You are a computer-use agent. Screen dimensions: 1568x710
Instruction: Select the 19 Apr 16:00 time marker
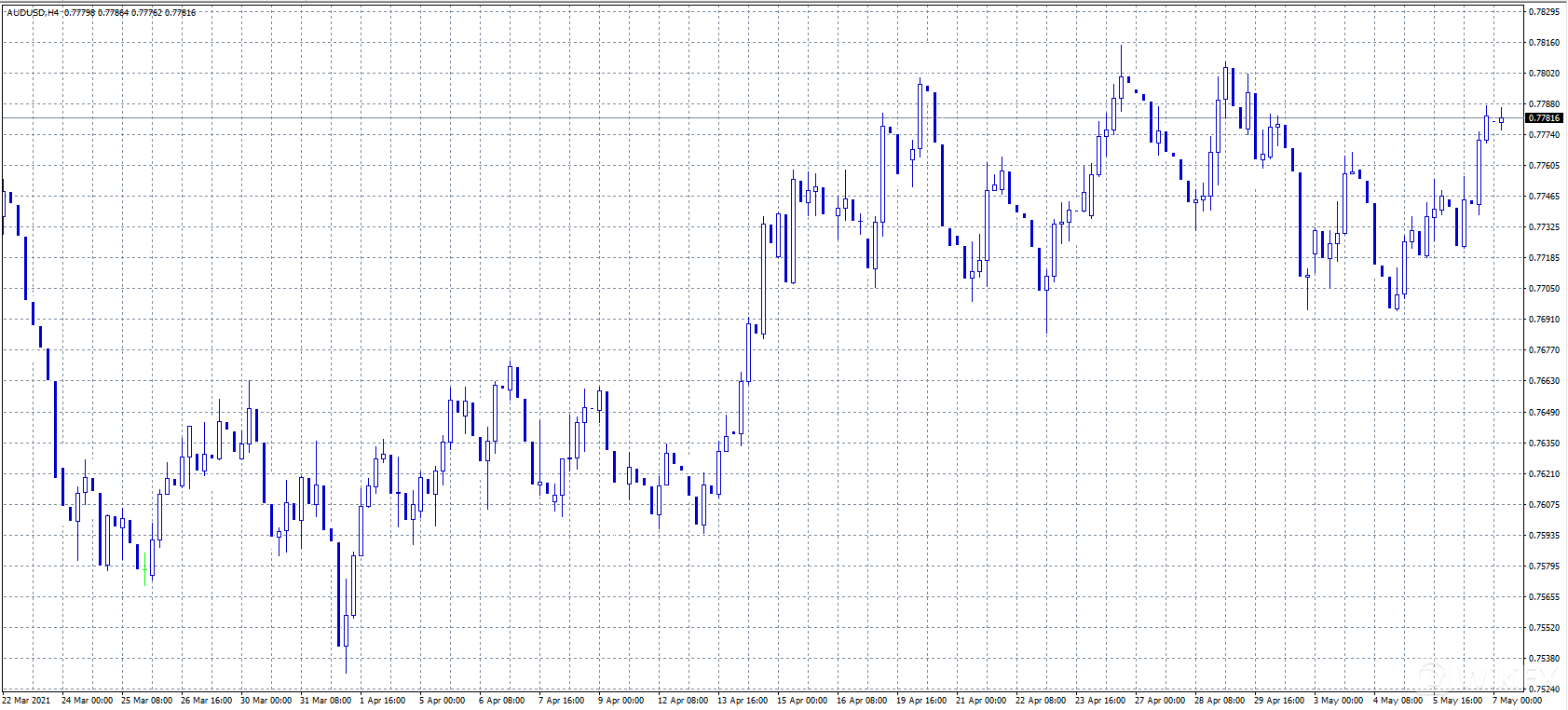point(920,701)
